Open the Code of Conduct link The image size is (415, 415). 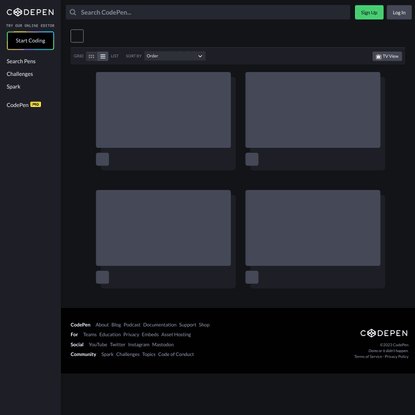pyautogui.click(x=176, y=354)
